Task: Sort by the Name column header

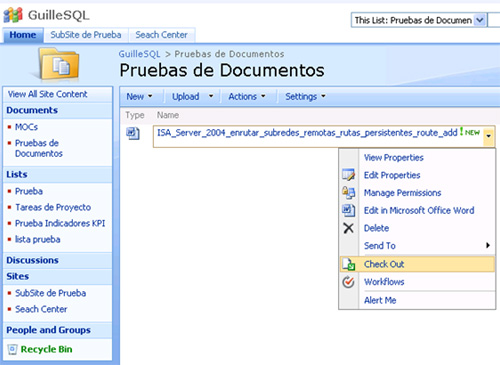Action: (168, 115)
